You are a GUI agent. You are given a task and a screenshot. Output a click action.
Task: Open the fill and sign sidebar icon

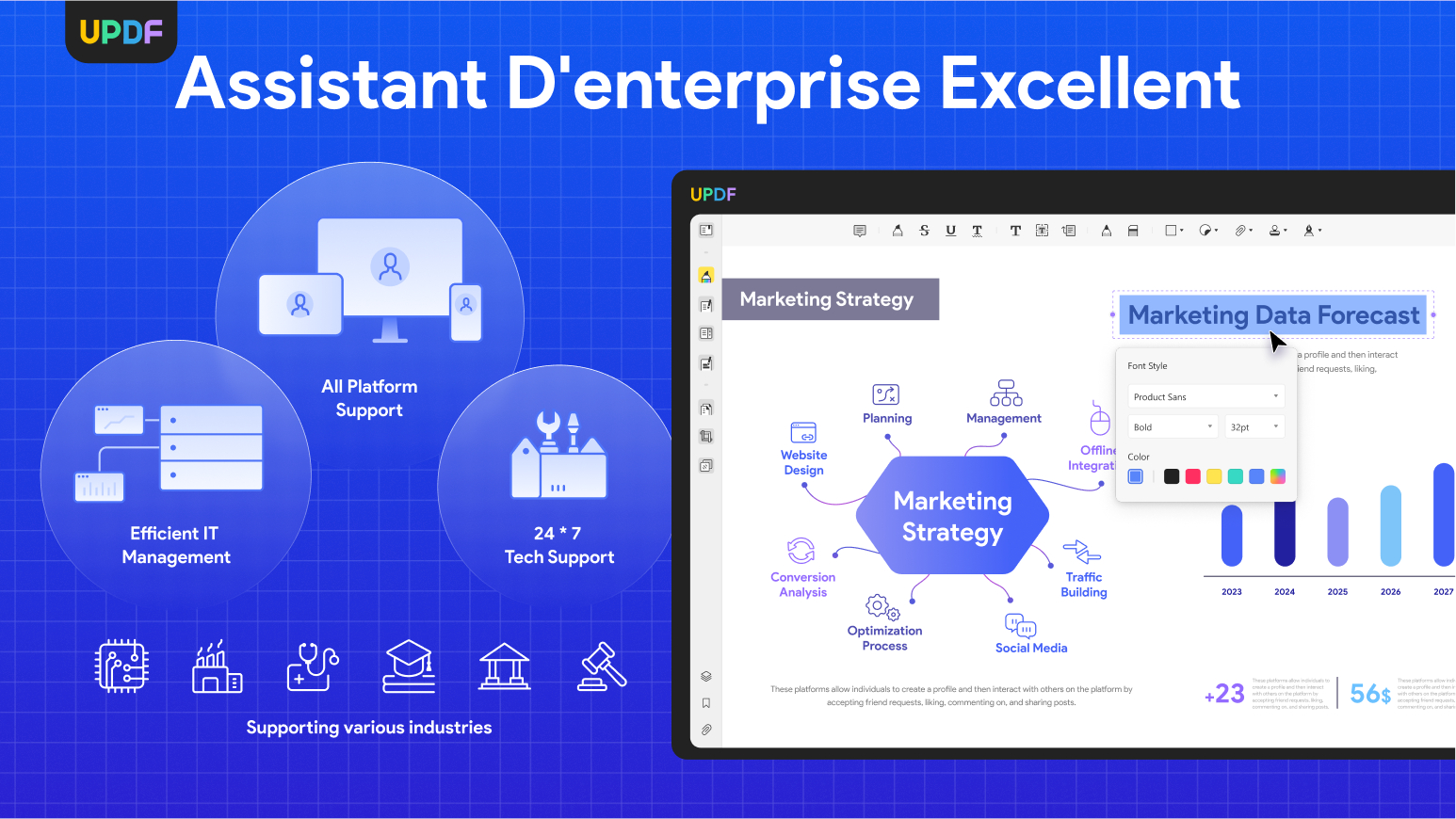(706, 362)
